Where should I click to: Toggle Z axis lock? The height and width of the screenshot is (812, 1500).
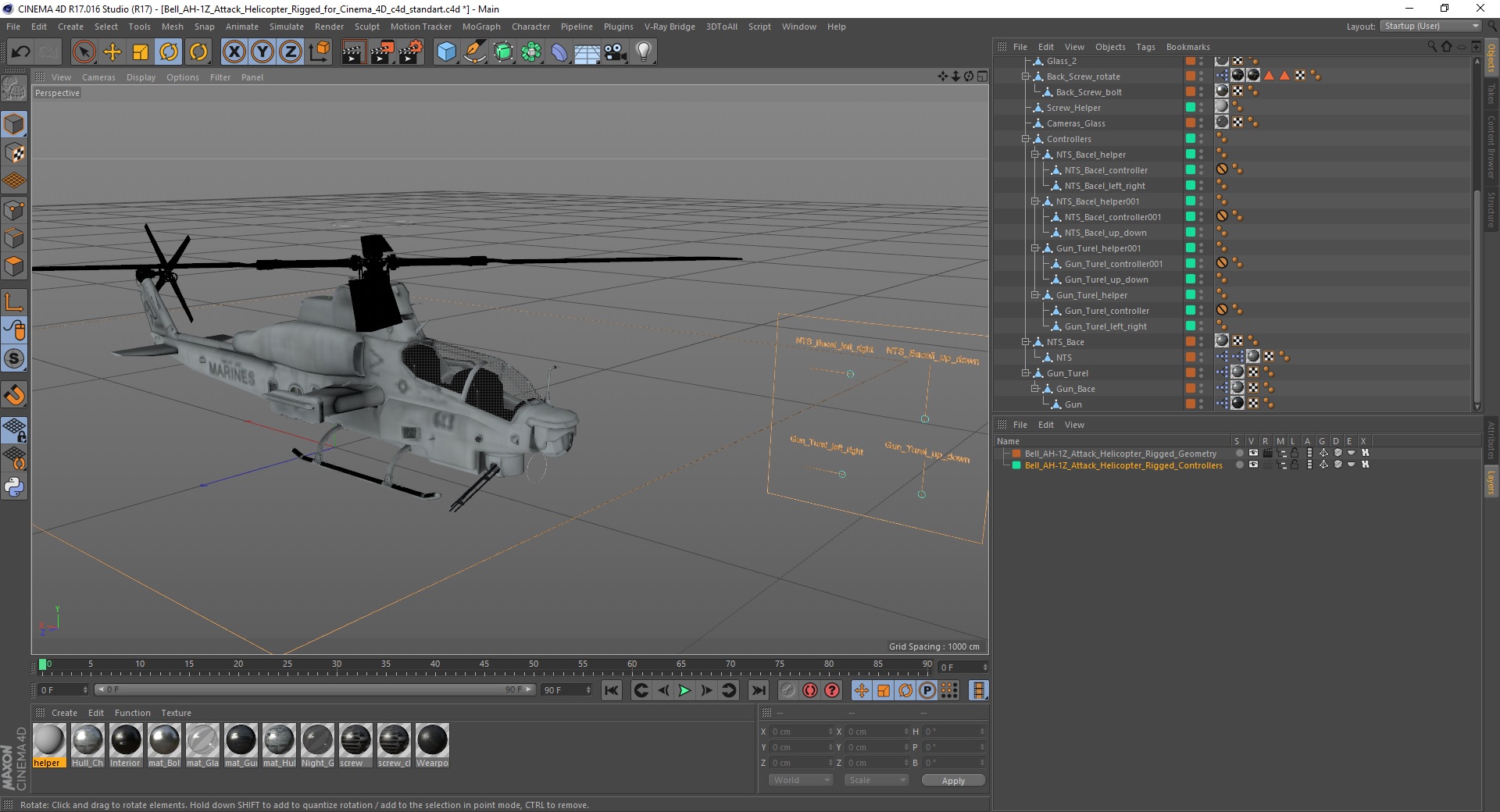tap(291, 52)
